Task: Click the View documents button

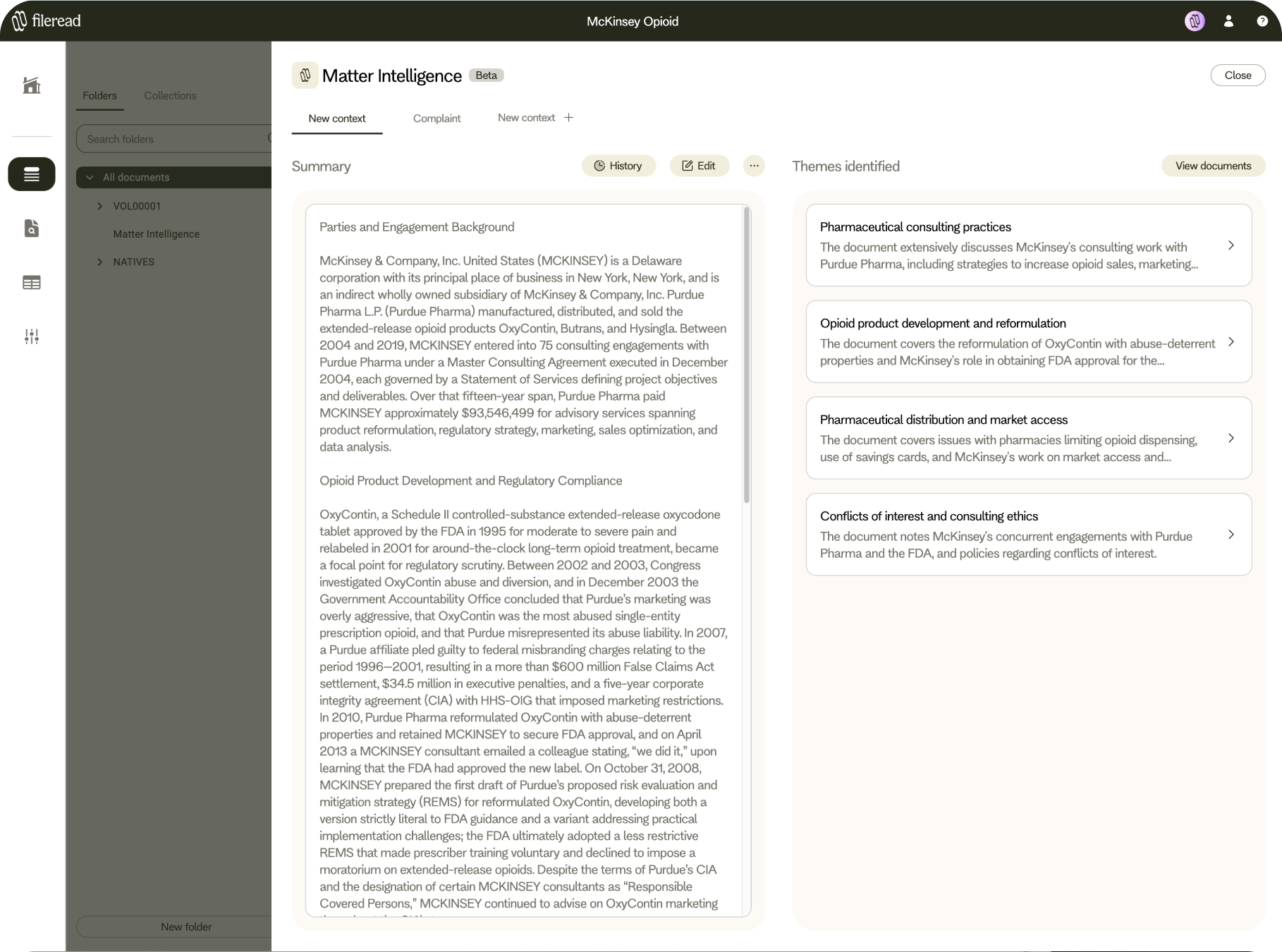Action: coord(1213,166)
